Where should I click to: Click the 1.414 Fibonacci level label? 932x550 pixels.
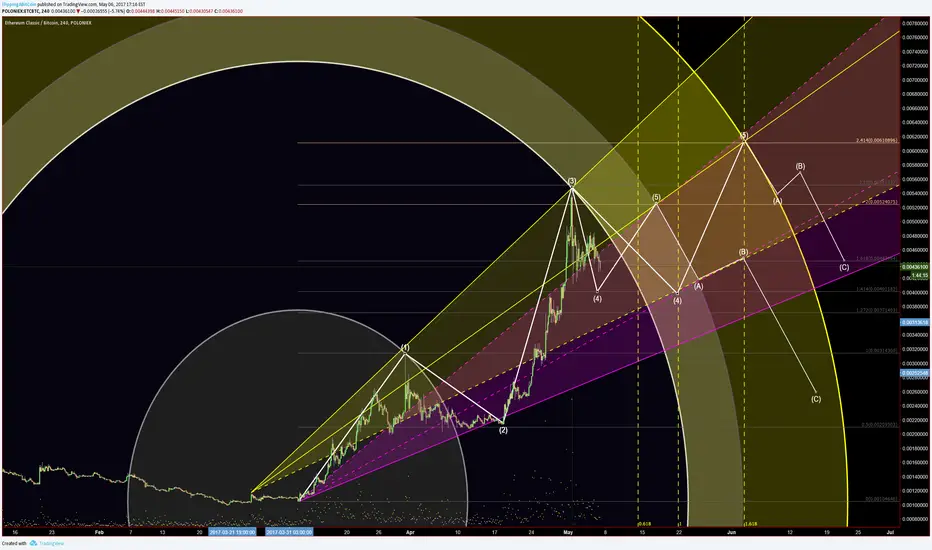click(x=877, y=289)
